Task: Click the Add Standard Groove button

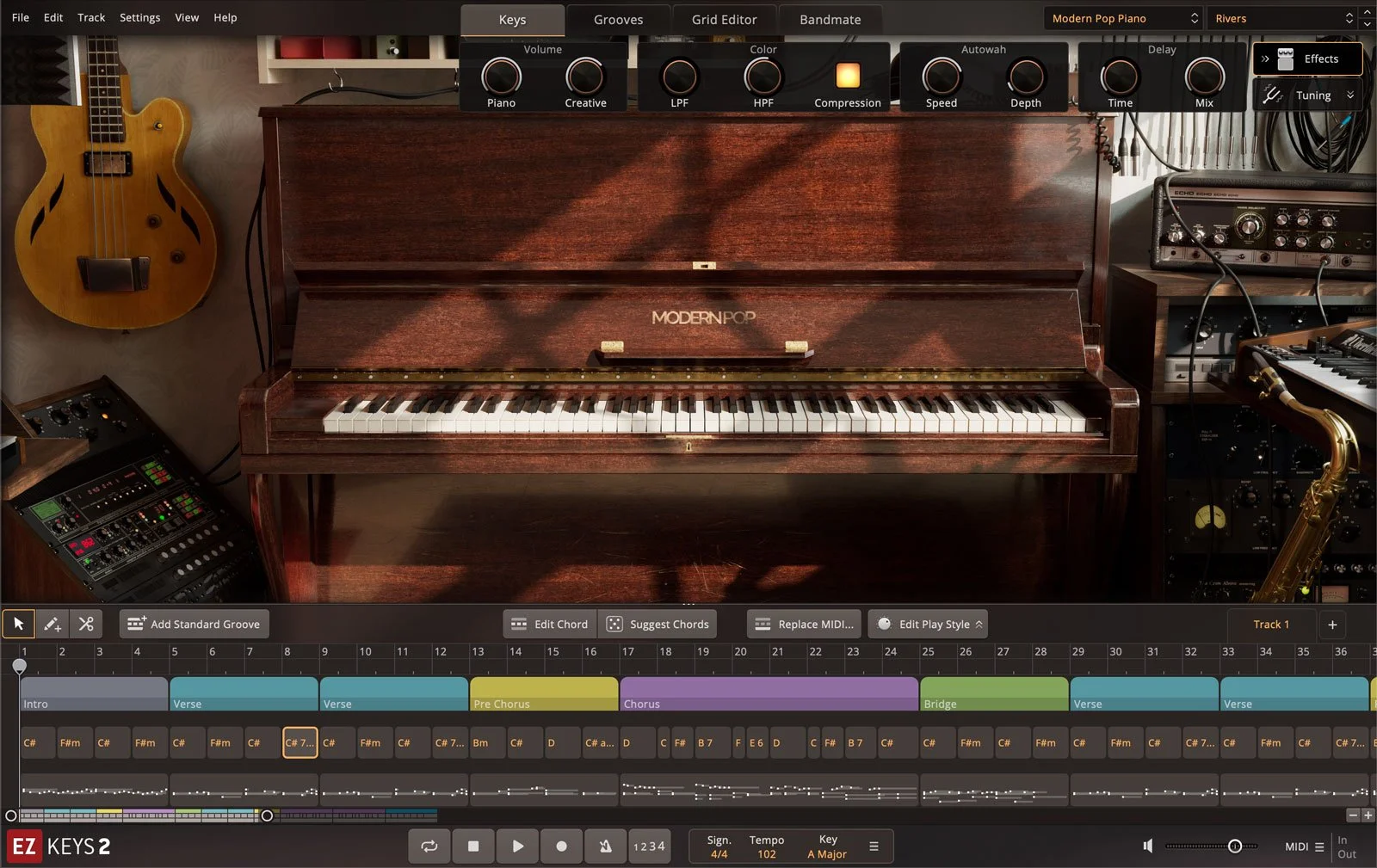Action: point(194,624)
